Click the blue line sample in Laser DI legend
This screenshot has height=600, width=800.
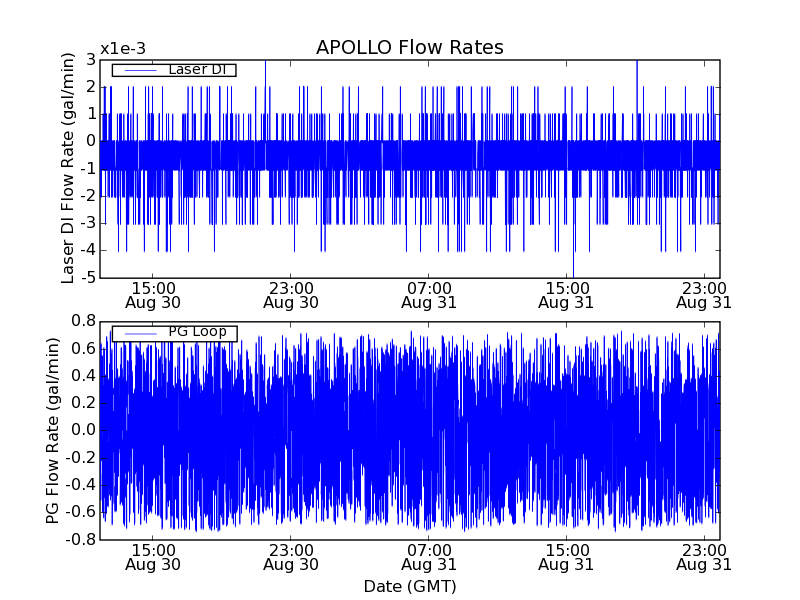pyautogui.click(x=140, y=70)
